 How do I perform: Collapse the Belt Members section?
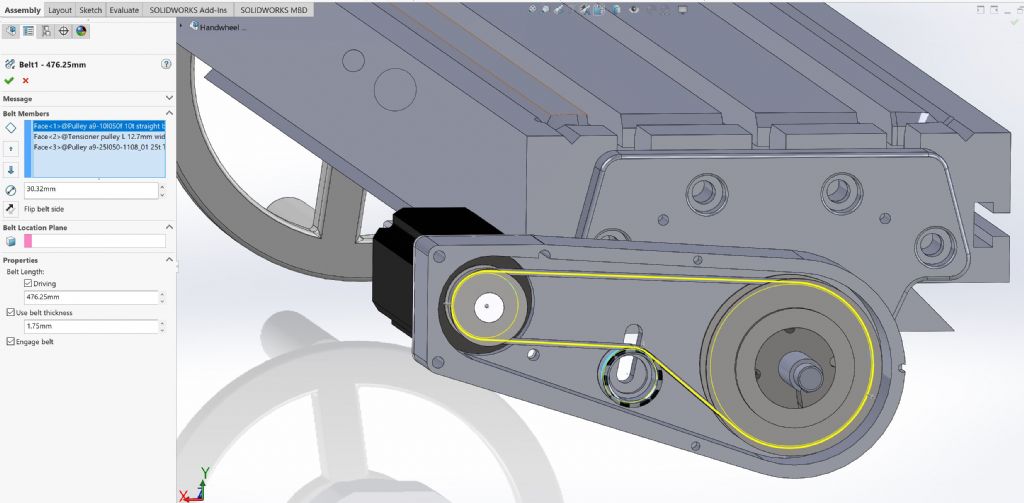tap(169, 113)
